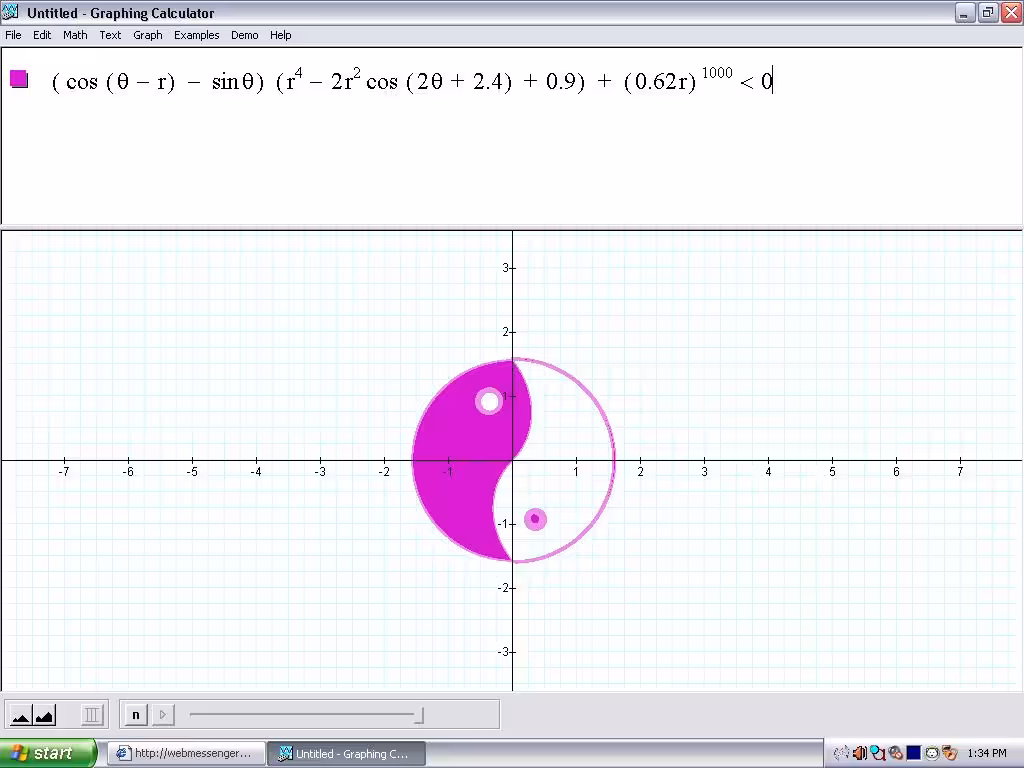This screenshot has width=1024, height=768.
Task: Click the speaker volume tray icon
Action: 859,753
